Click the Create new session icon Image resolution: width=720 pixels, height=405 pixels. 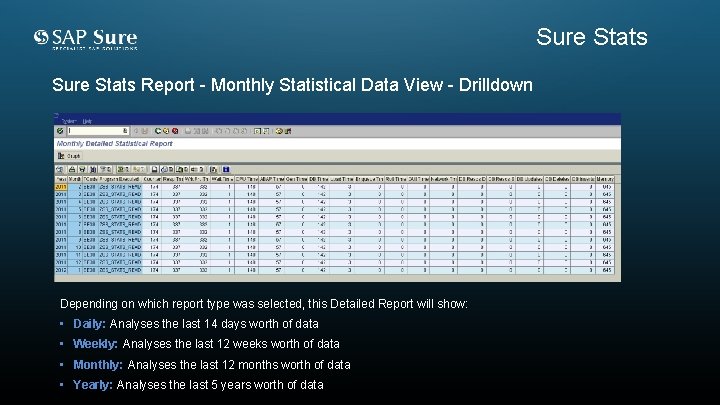(x=257, y=131)
